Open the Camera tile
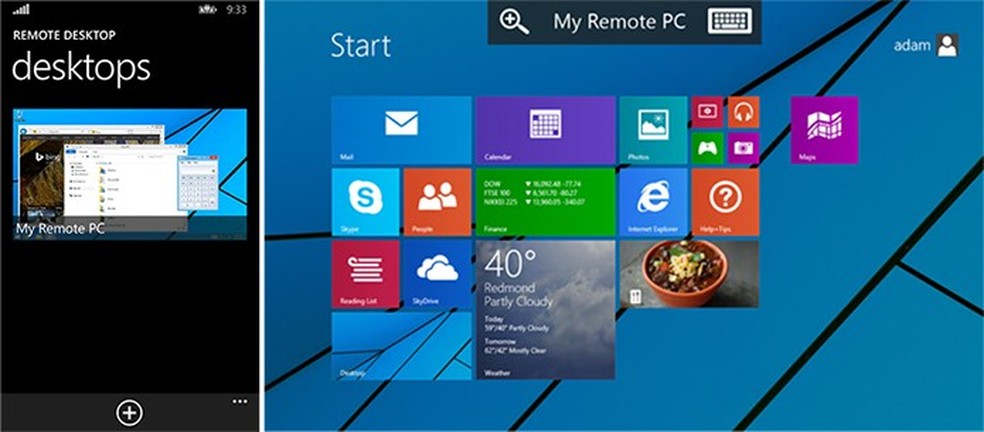Image resolution: width=984 pixels, height=432 pixels. tap(744, 148)
